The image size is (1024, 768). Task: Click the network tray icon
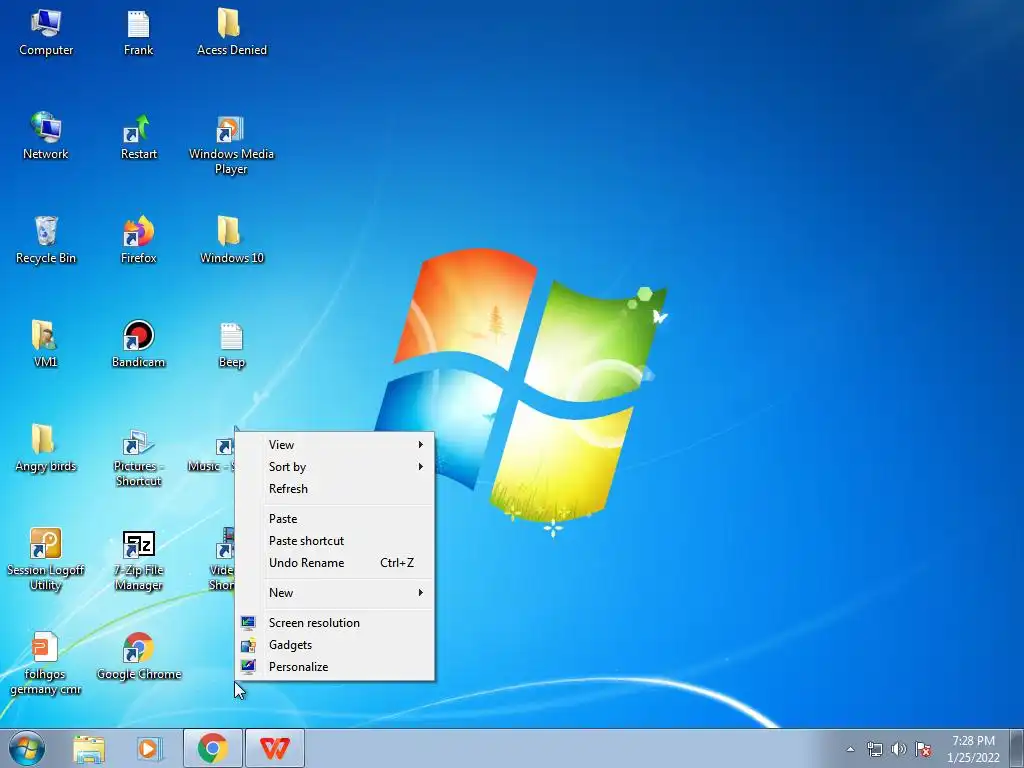pyautogui.click(x=874, y=749)
